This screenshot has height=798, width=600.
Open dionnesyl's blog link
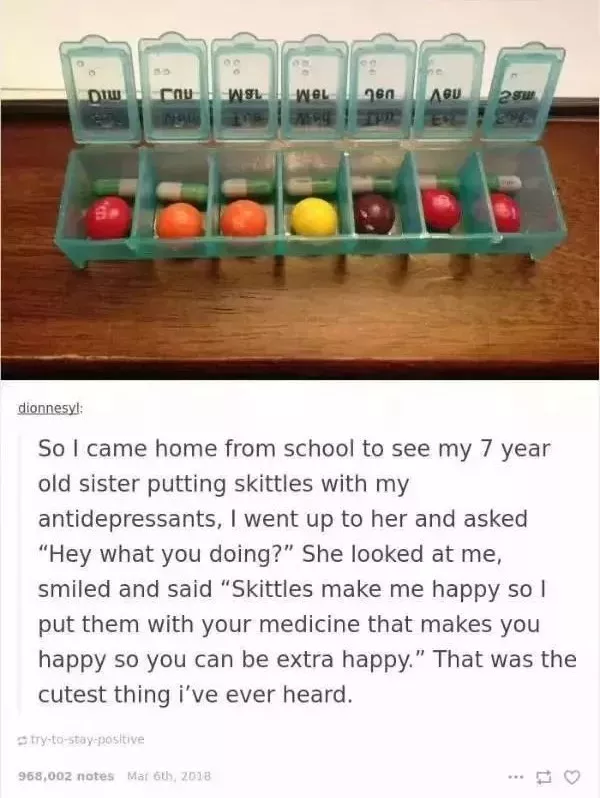point(49,409)
